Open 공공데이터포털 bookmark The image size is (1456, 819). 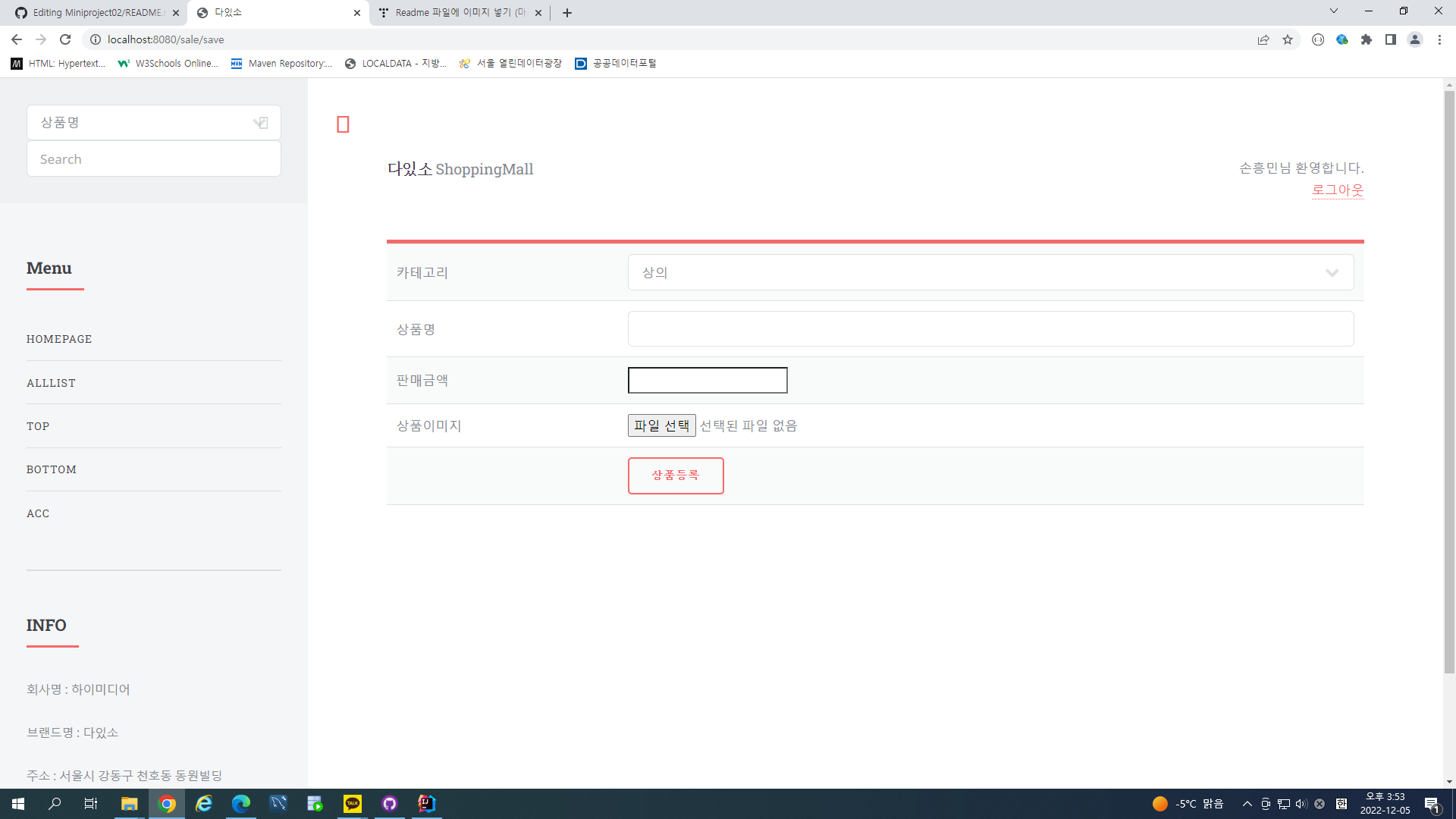pyautogui.click(x=616, y=64)
